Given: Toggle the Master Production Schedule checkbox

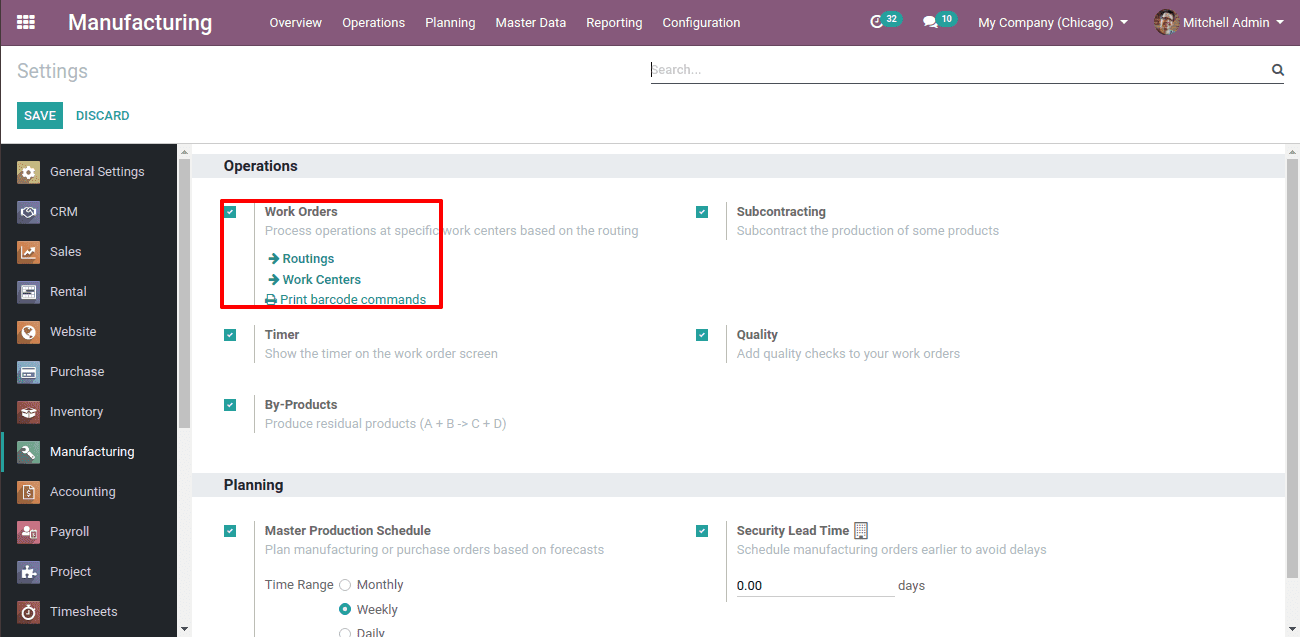Looking at the screenshot, I should point(230,531).
